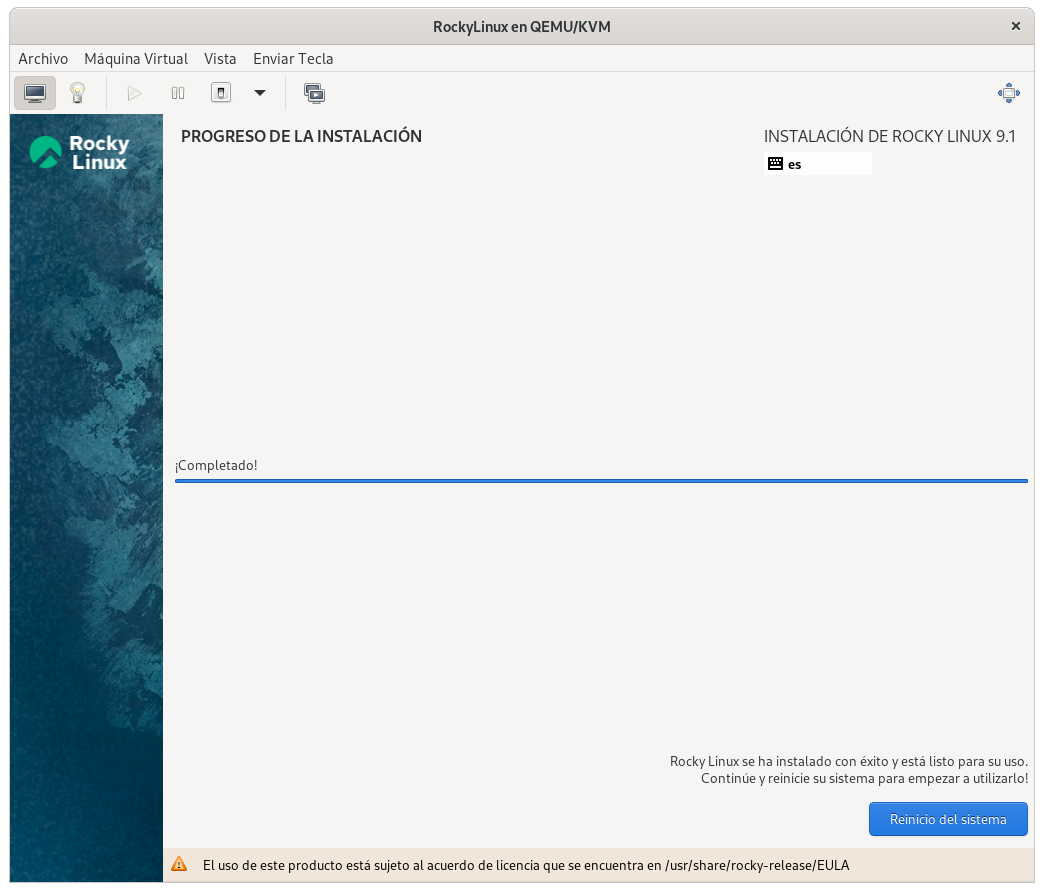Expand the Enviar Tecla menu
1044x892 pixels.
coord(293,59)
